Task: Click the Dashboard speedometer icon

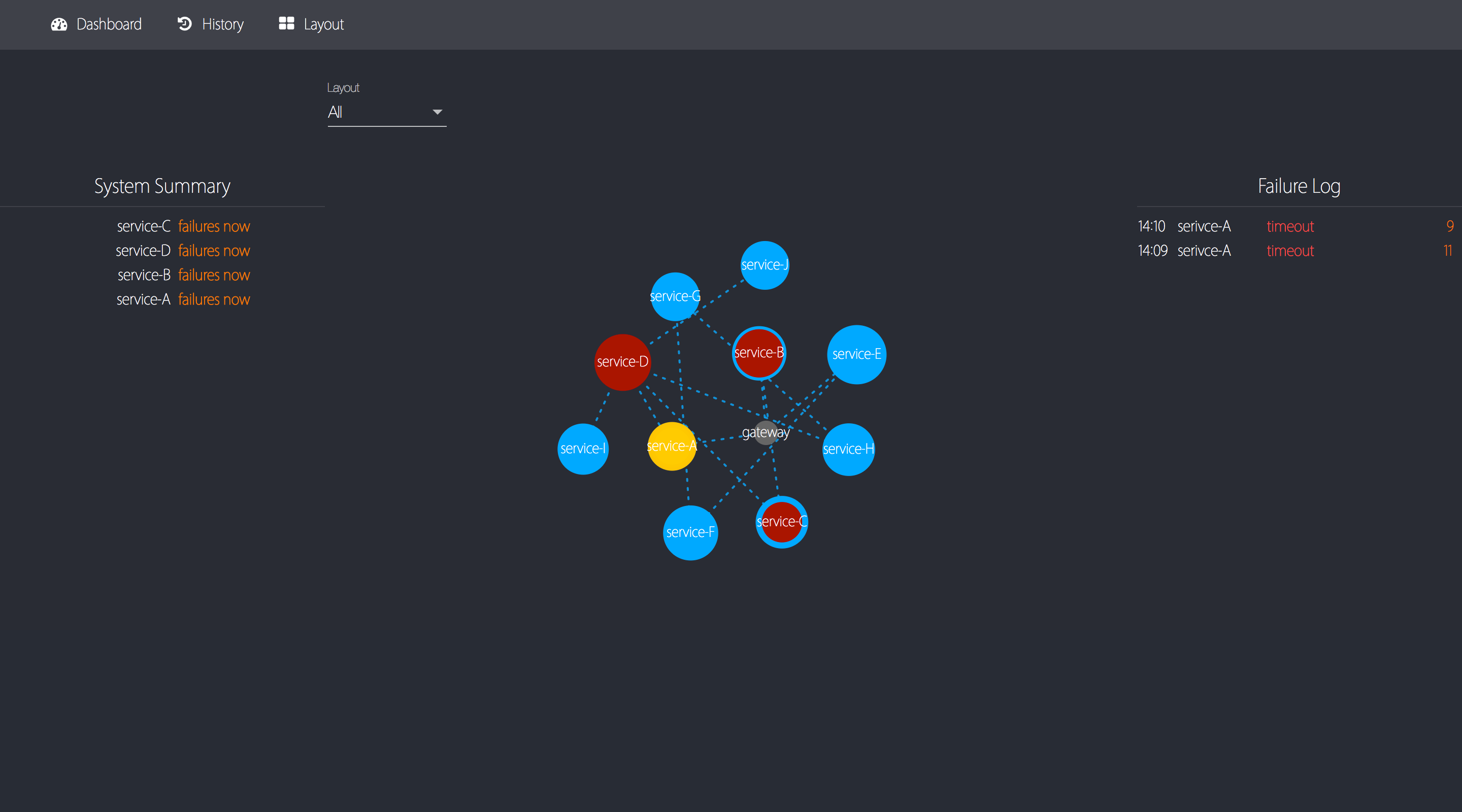Action: (59, 24)
